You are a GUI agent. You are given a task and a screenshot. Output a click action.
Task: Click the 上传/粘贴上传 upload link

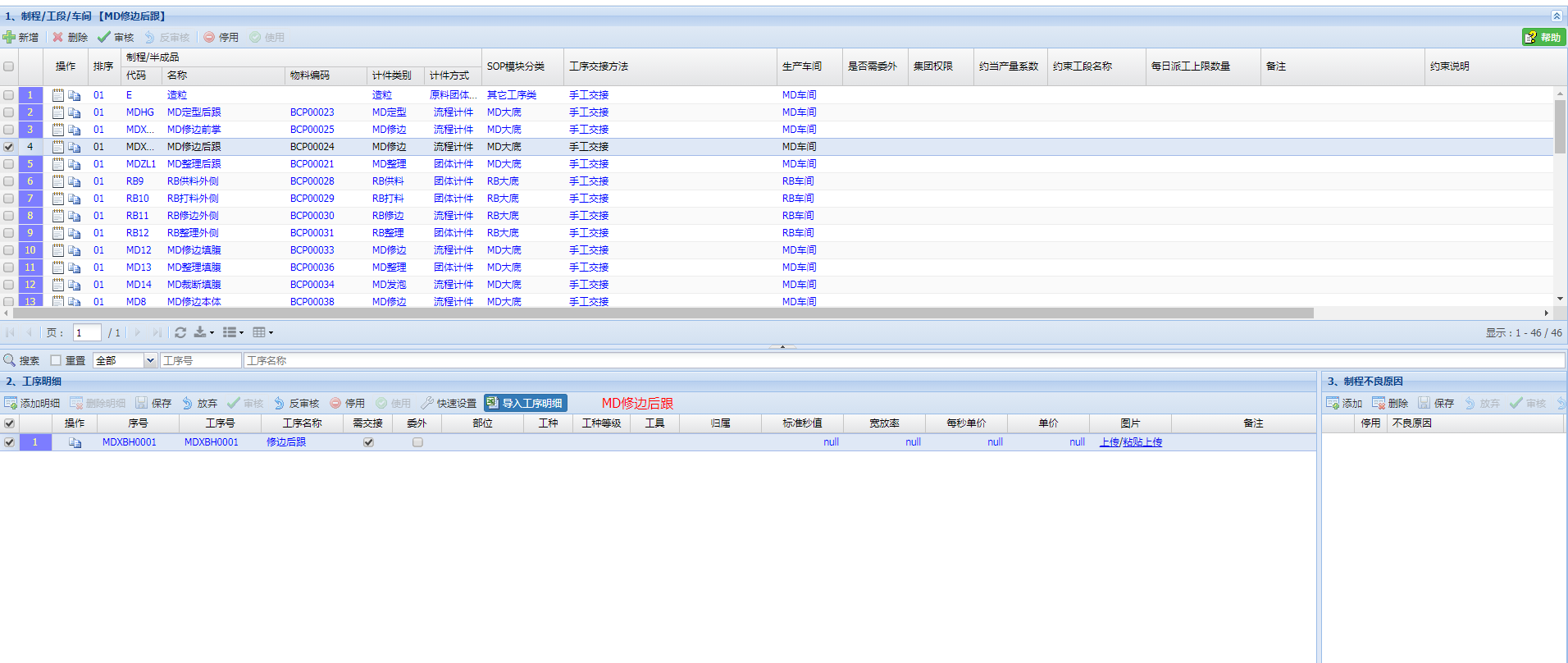(x=1131, y=442)
